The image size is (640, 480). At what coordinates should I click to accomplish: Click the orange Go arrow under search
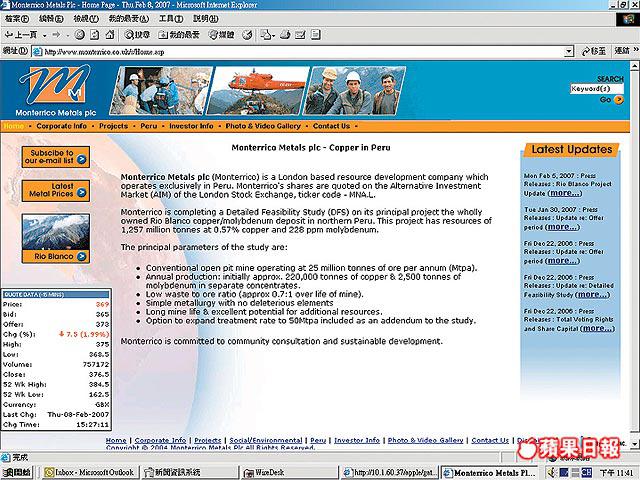click(619, 100)
